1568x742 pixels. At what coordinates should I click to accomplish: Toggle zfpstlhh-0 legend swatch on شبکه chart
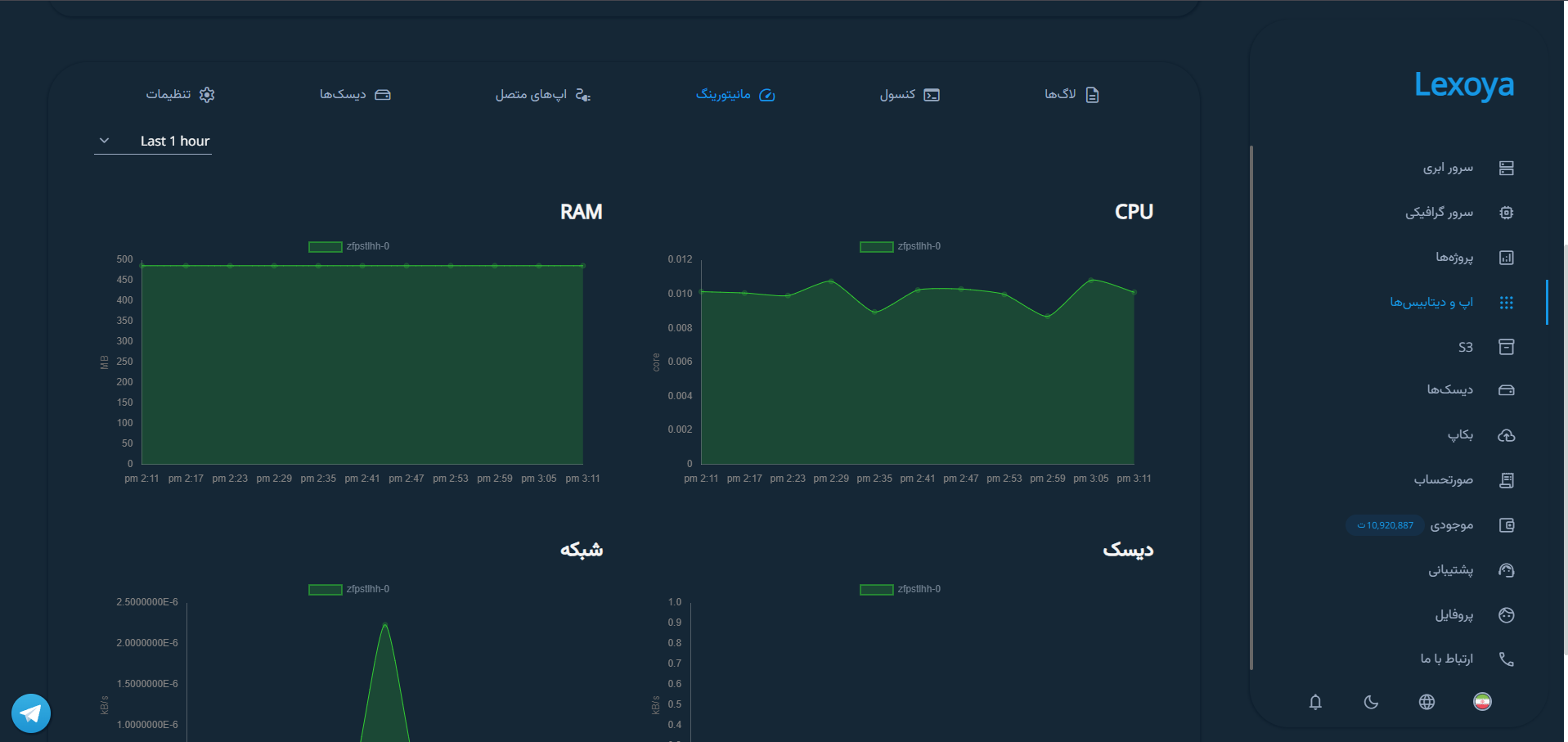click(x=325, y=589)
